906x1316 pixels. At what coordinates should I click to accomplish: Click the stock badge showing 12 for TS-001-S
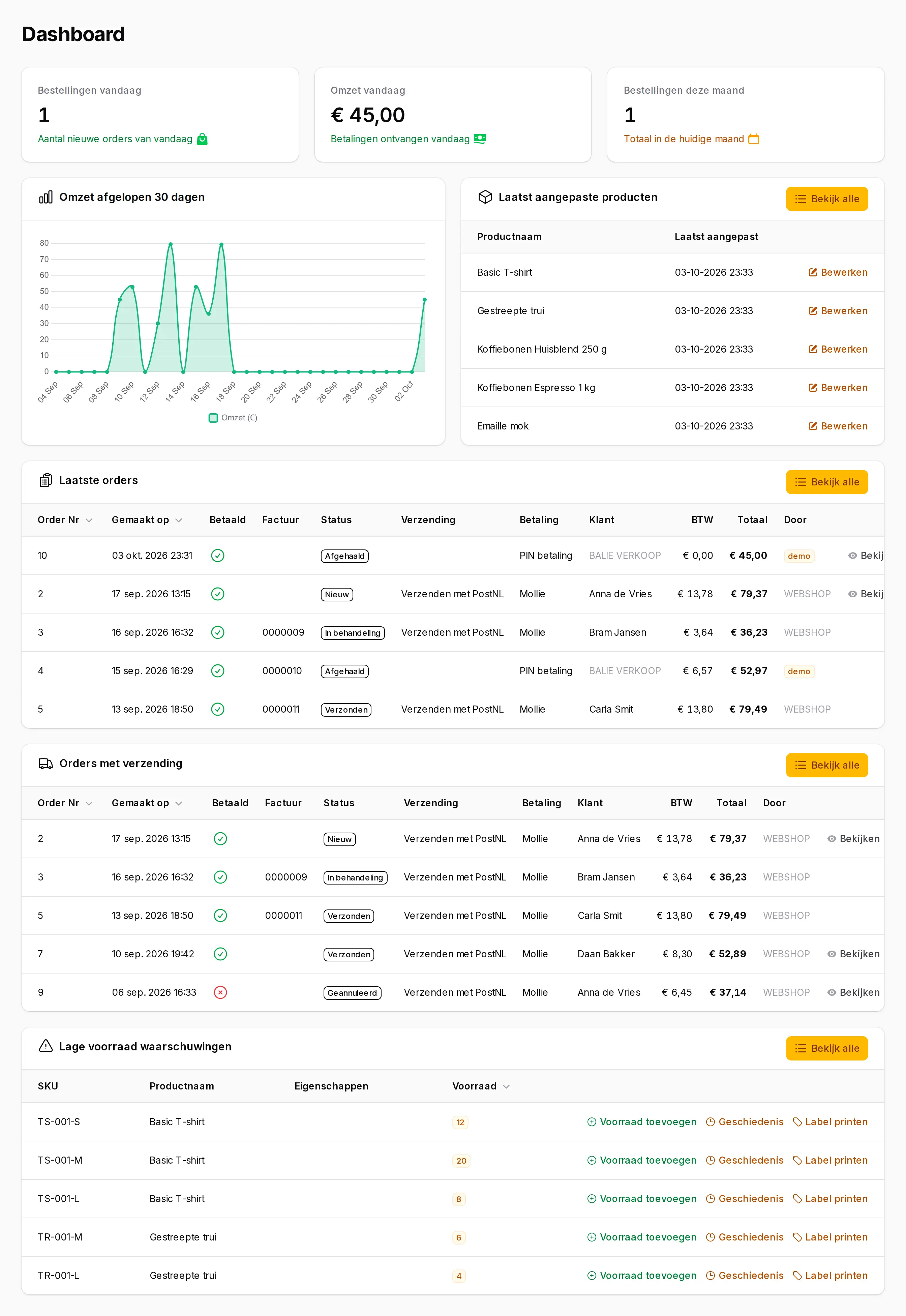pyautogui.click(x=460, y=1123)
